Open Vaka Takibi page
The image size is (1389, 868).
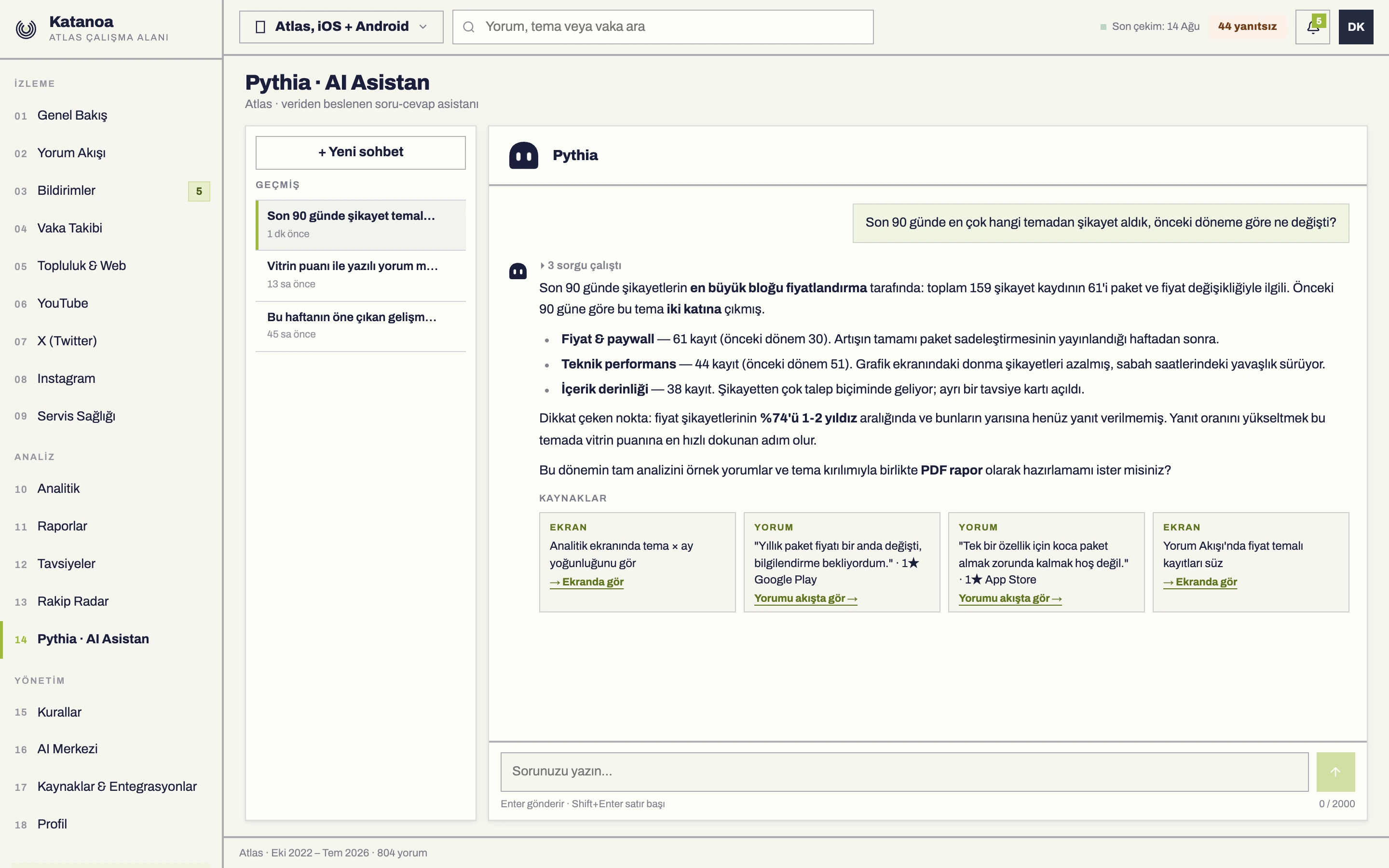111,229
